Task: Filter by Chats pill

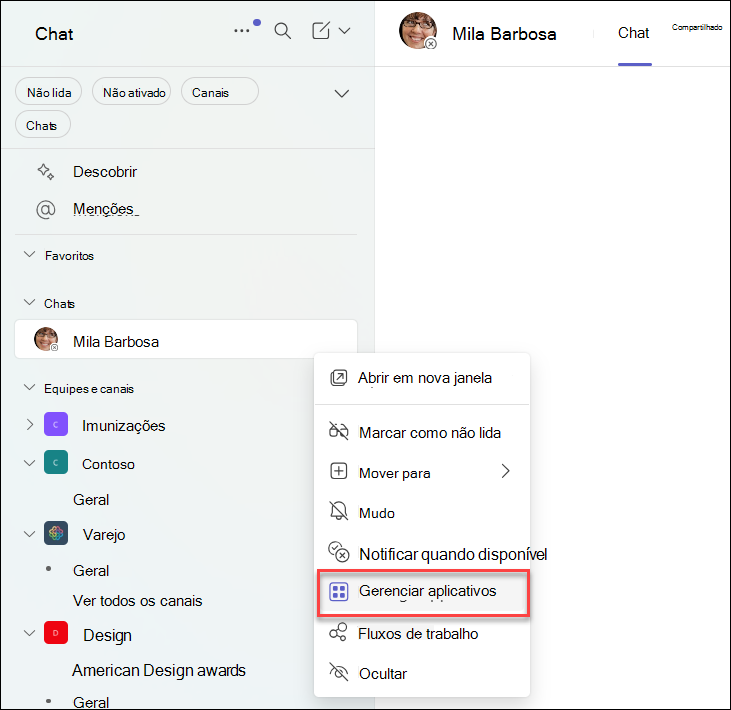Action: click(43, 125)
